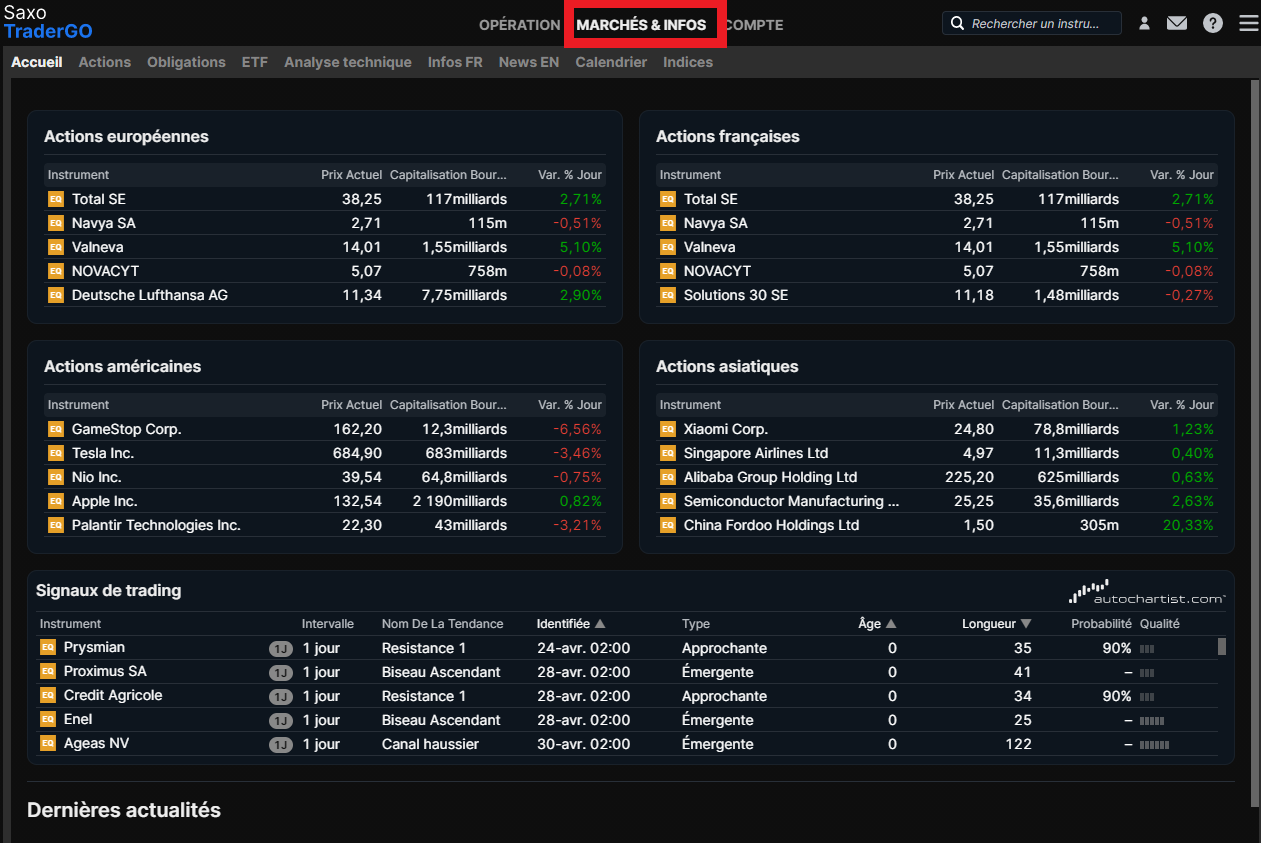Click the EQ icon beside Enel
This screenshot has width=1261, height=843.
pyautogui.click(x=47, y=719)
